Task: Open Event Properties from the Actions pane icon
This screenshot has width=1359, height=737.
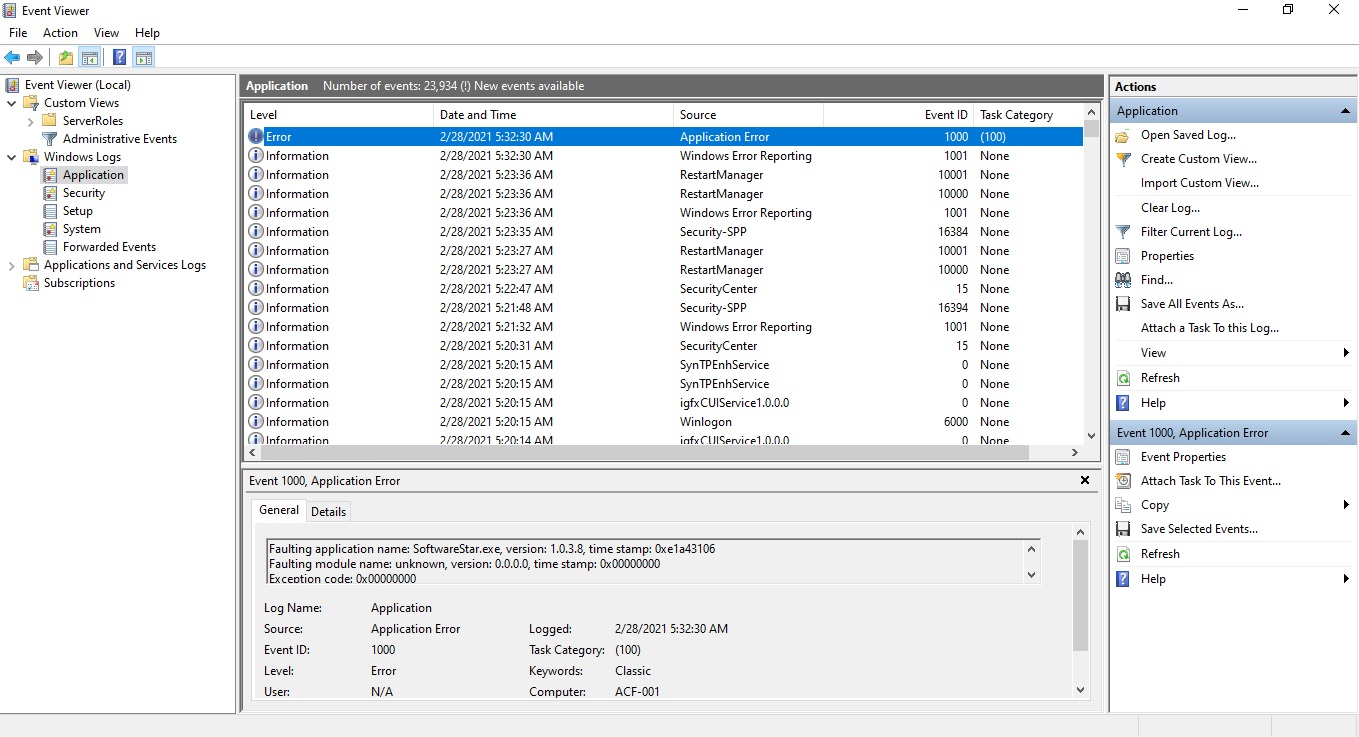Action: pos(1122,456)
